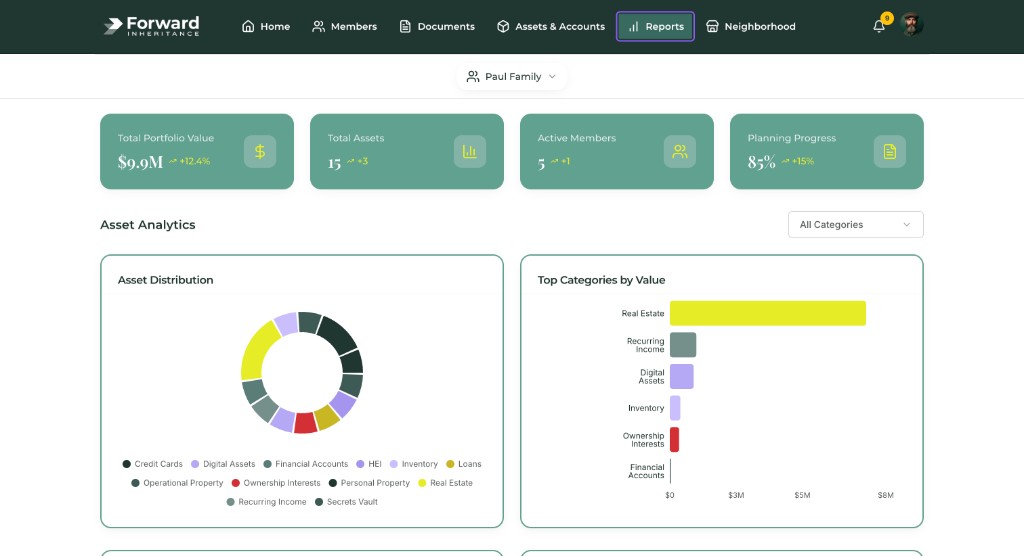Open the Assets & Accounts tab
The width and height of the screenshot is (1024, 556).
pos(550,27)
